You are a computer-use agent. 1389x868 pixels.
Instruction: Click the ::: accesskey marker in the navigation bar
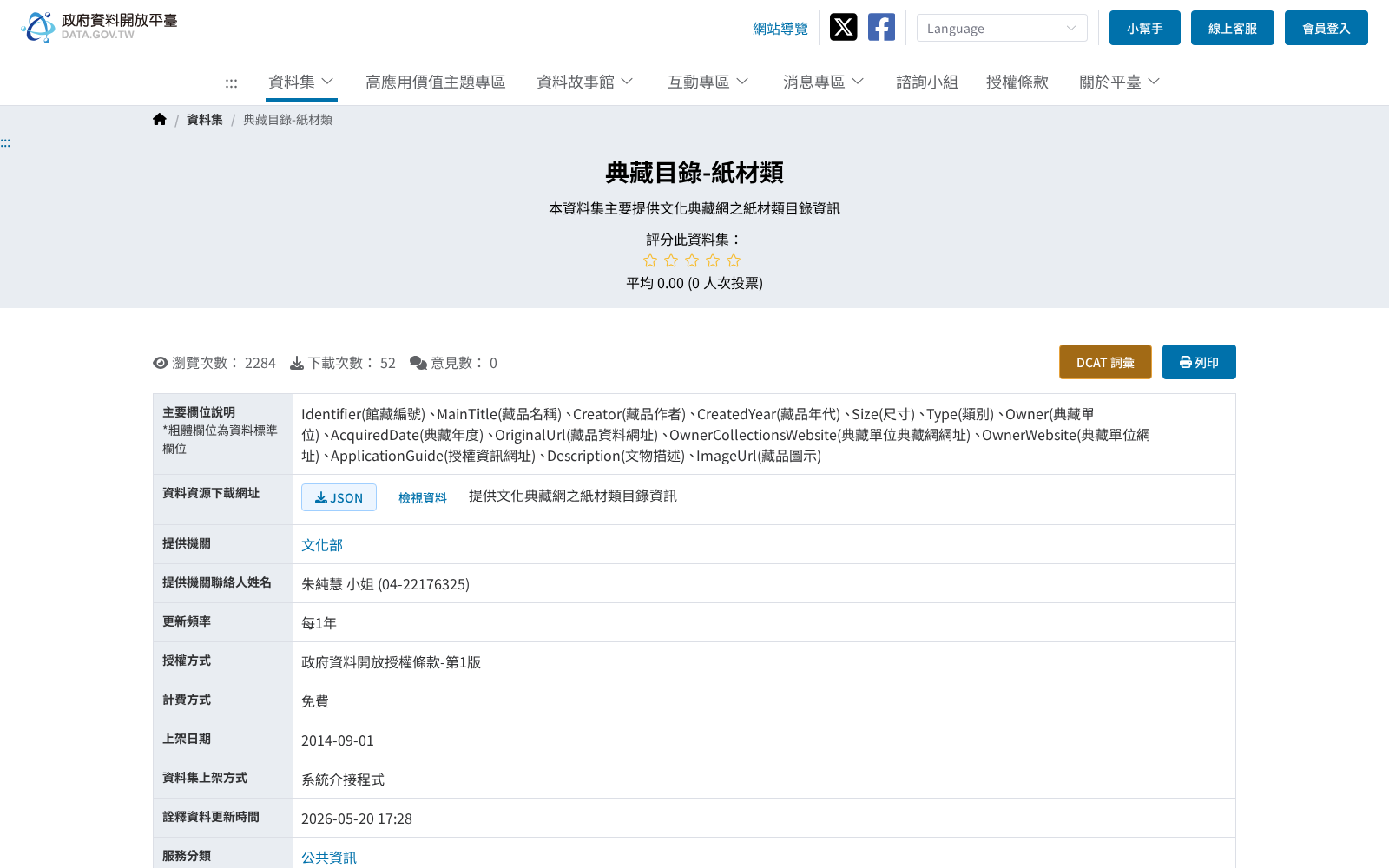(231, 83)
